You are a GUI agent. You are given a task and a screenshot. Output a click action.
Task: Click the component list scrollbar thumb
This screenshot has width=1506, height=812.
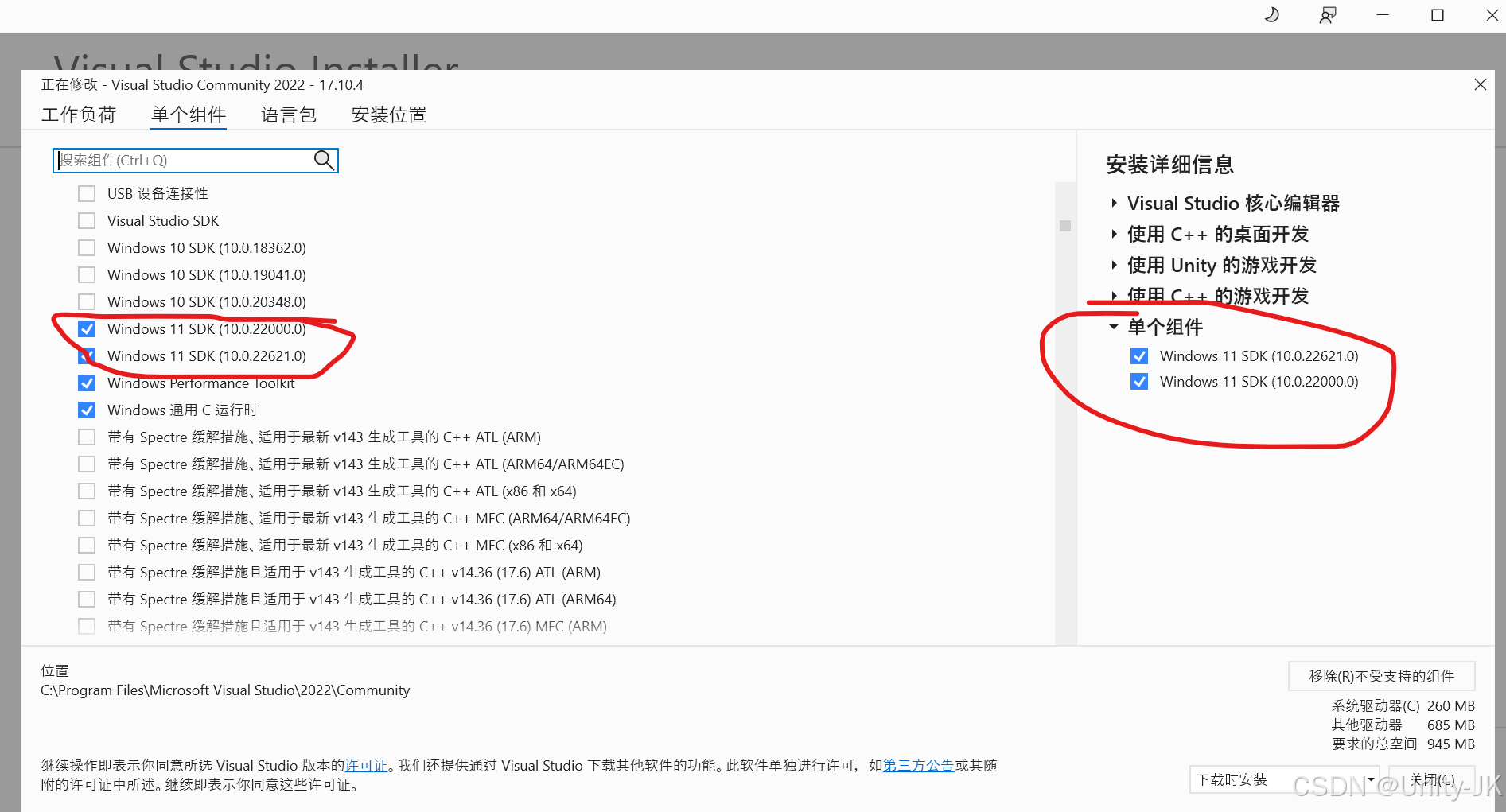coord(1065,226)
